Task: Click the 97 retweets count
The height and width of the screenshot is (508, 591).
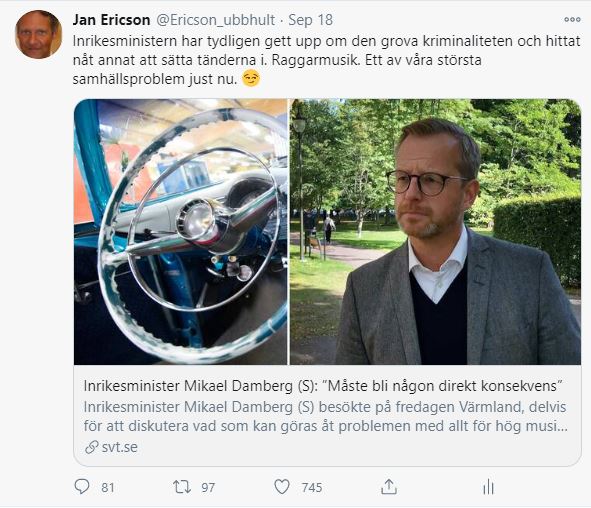Action: (208, 487)
